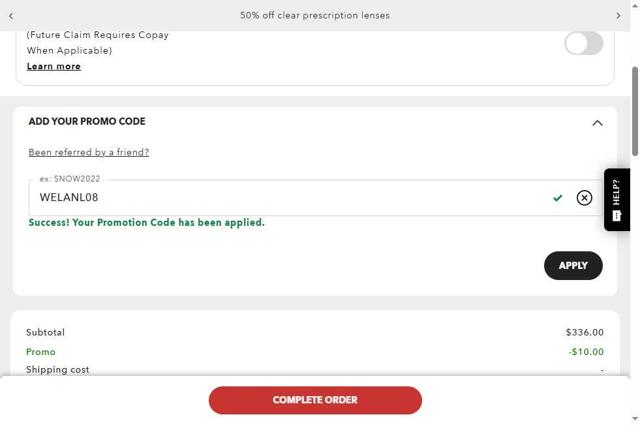Click the scrollbar down arrow
Viewport: 640px width, 425px height.
[x=635, y=419]
